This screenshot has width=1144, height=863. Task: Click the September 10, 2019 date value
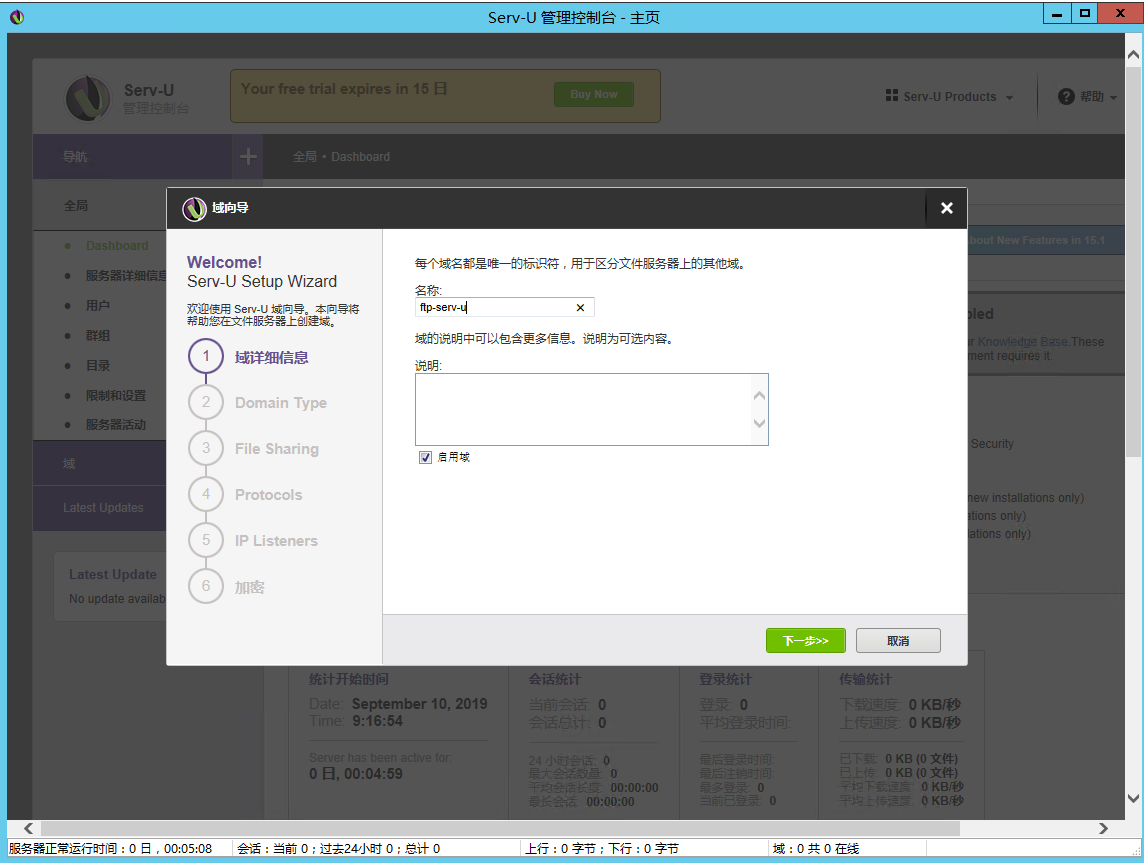(420, 704)
